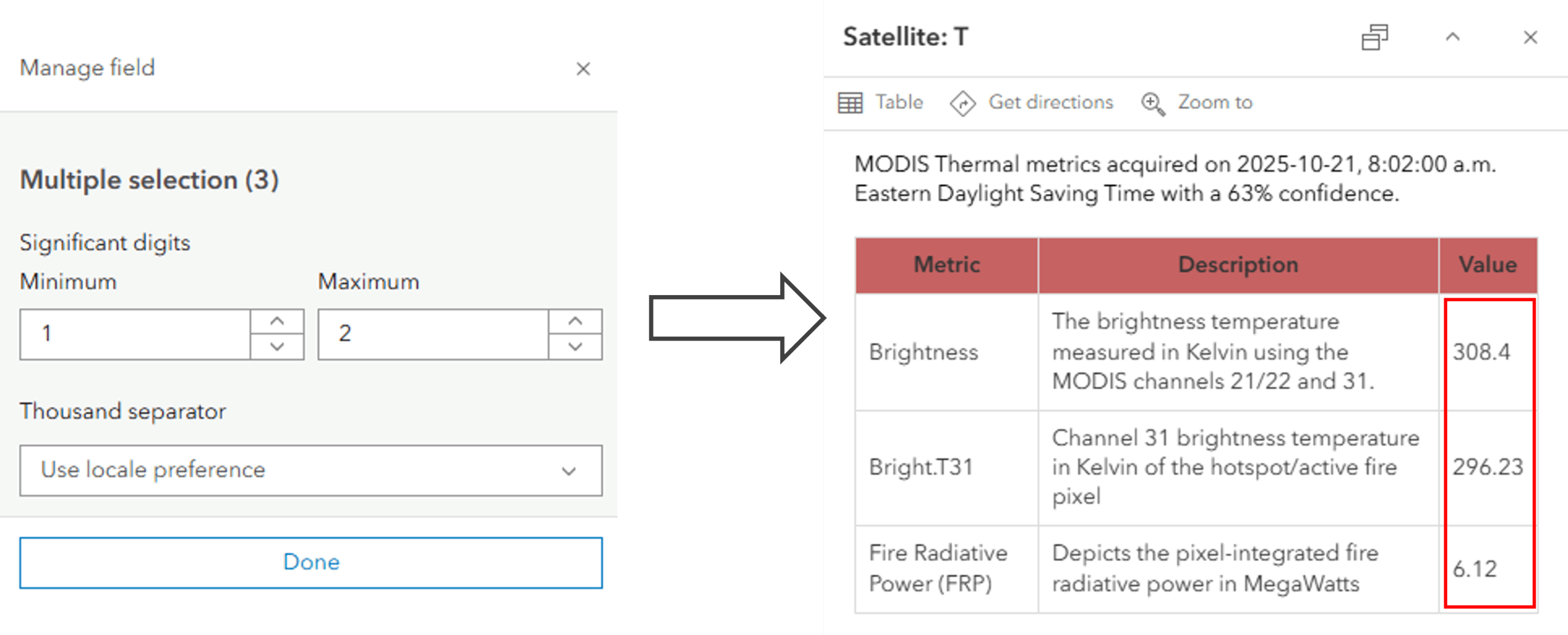Decrease minimum significant digits

pos(277,347)
